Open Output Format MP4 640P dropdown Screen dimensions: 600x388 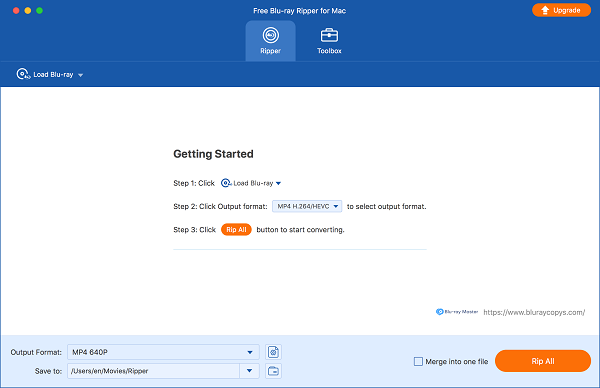click(163, 352)
